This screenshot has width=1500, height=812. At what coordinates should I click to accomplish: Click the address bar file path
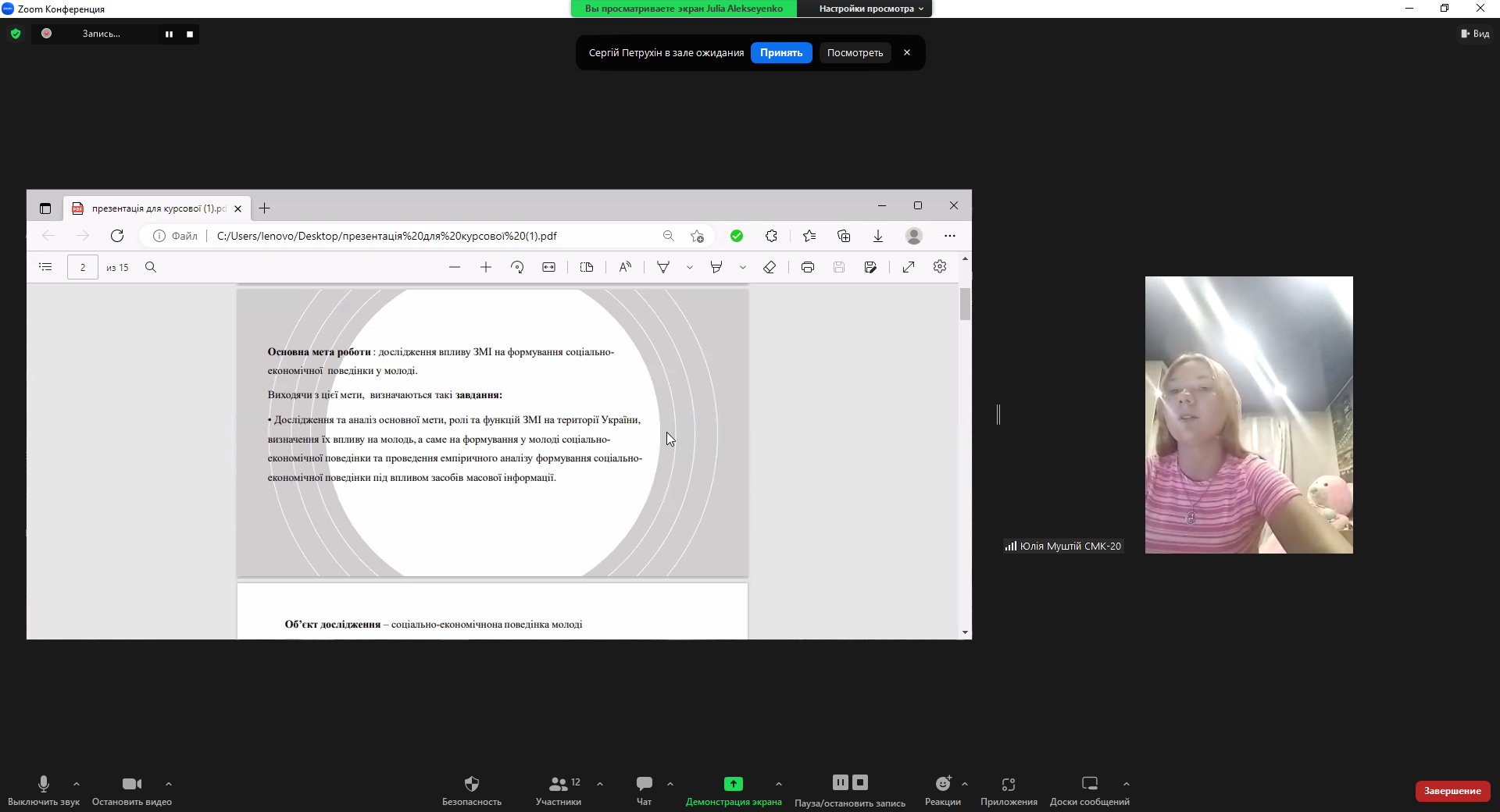point(387,236)
